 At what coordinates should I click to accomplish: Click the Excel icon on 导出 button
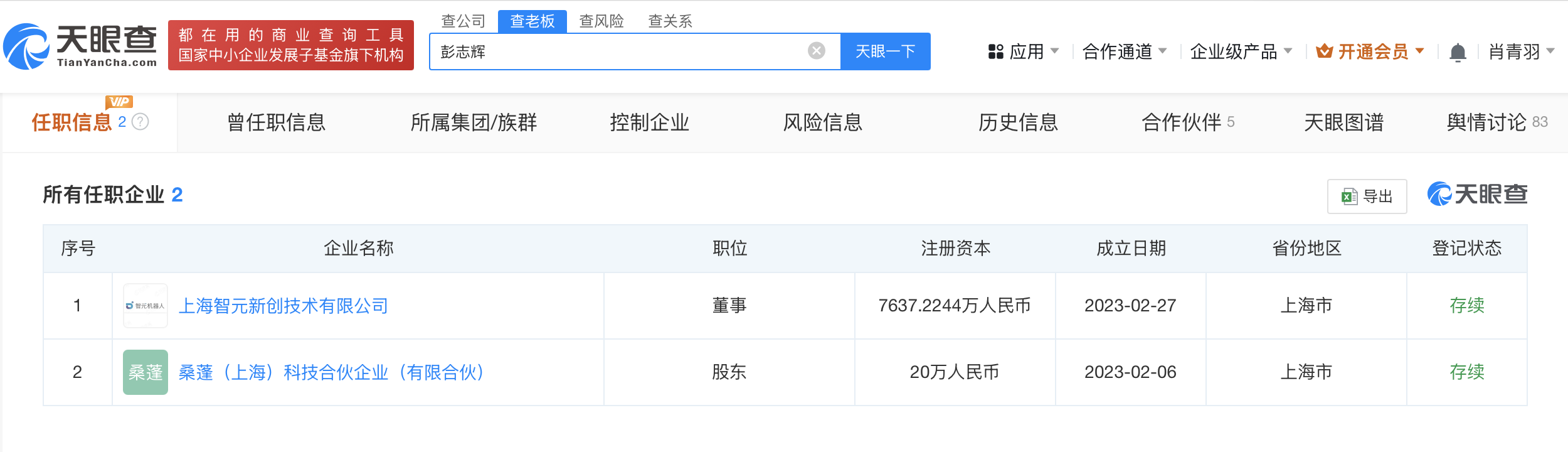point(1349,196)
